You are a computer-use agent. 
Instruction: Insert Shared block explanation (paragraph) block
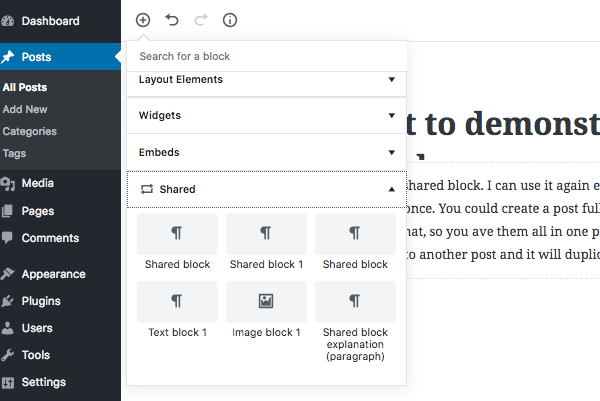(355, 322)
